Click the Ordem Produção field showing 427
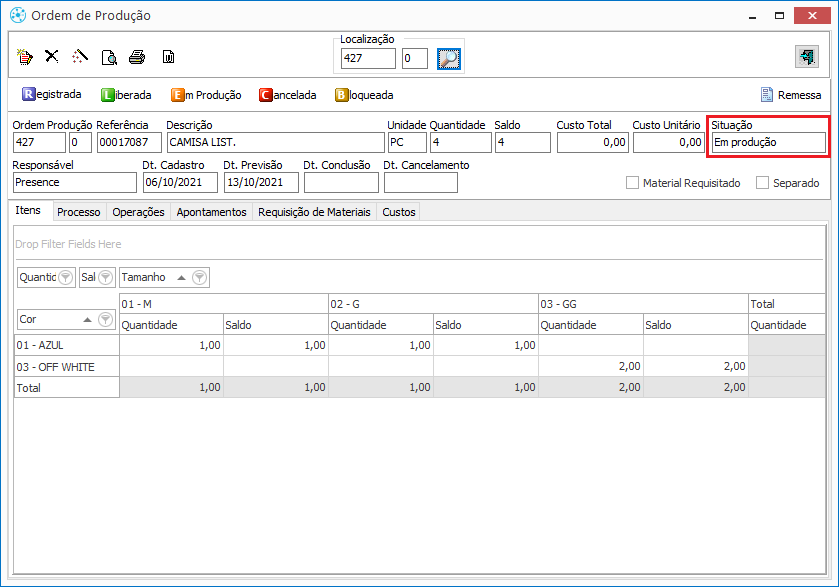The width and height of the screenshot is (839, 587). [x=39, y=142]
